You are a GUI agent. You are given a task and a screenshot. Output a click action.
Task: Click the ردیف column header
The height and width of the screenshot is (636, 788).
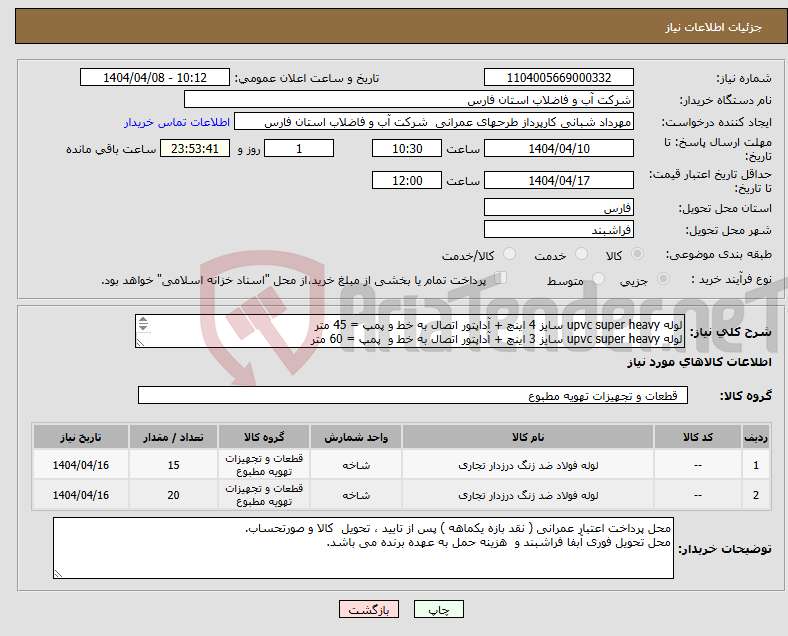[755, 437]
